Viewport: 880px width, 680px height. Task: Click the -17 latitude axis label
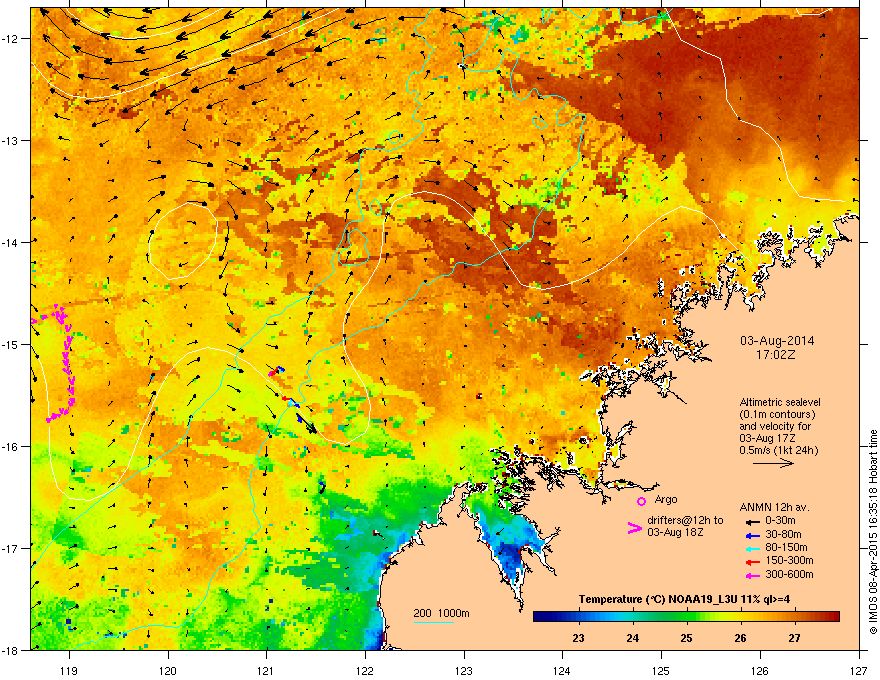11,548
